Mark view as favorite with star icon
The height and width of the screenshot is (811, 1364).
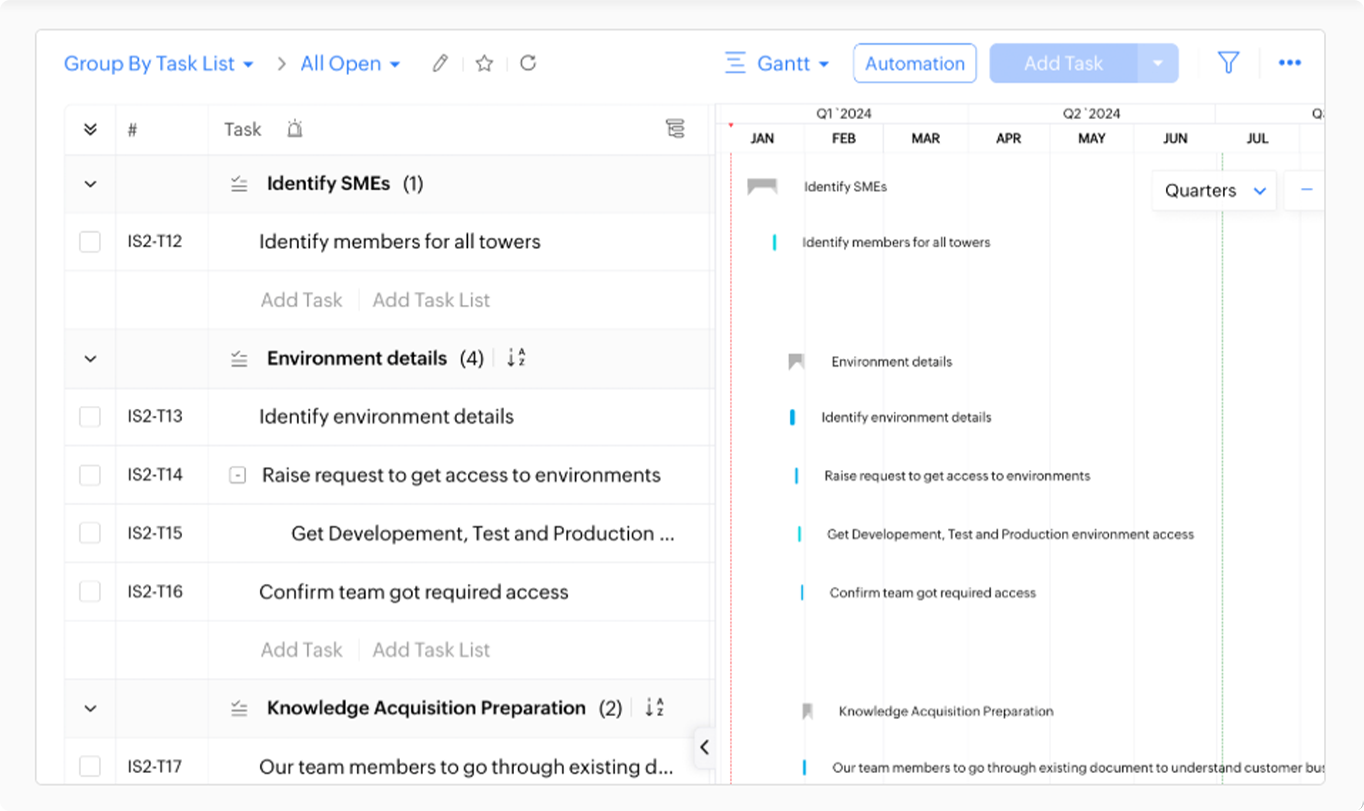click(x=484, y=64)
